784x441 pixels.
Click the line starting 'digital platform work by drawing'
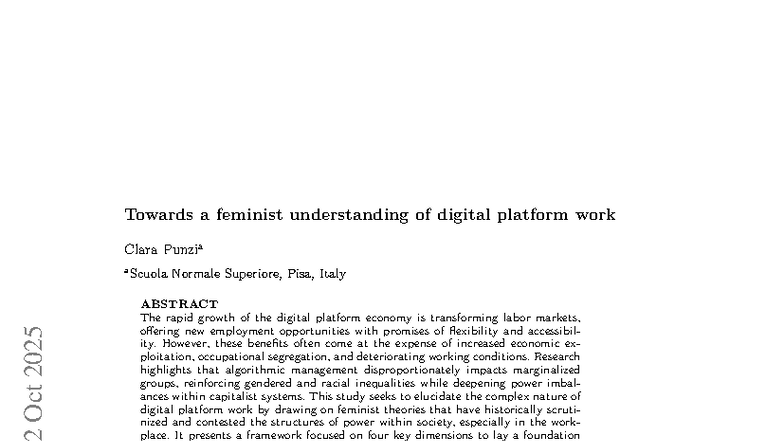click(x=360, y=410)
